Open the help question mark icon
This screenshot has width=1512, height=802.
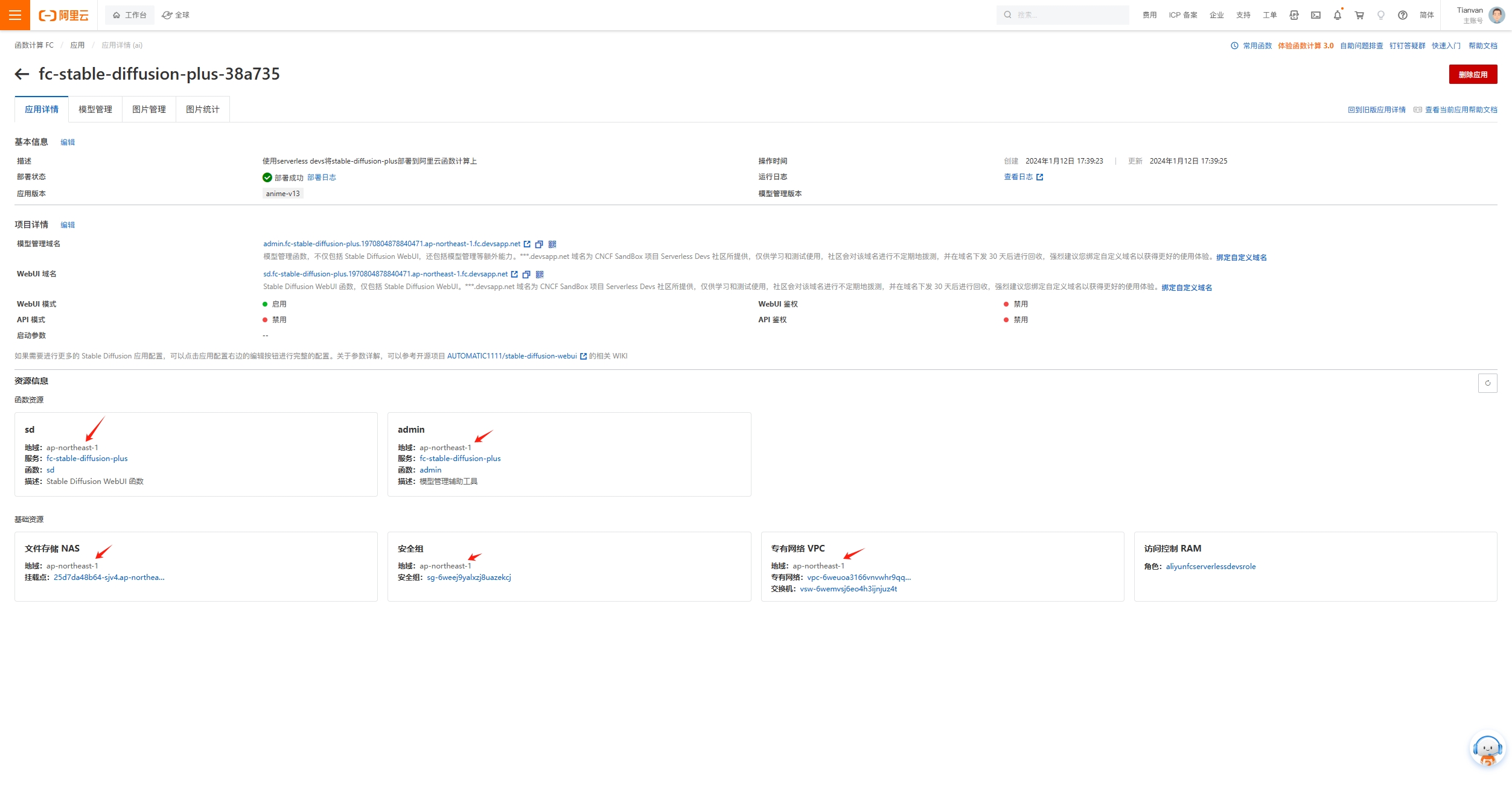click(x=1402, y=15)
